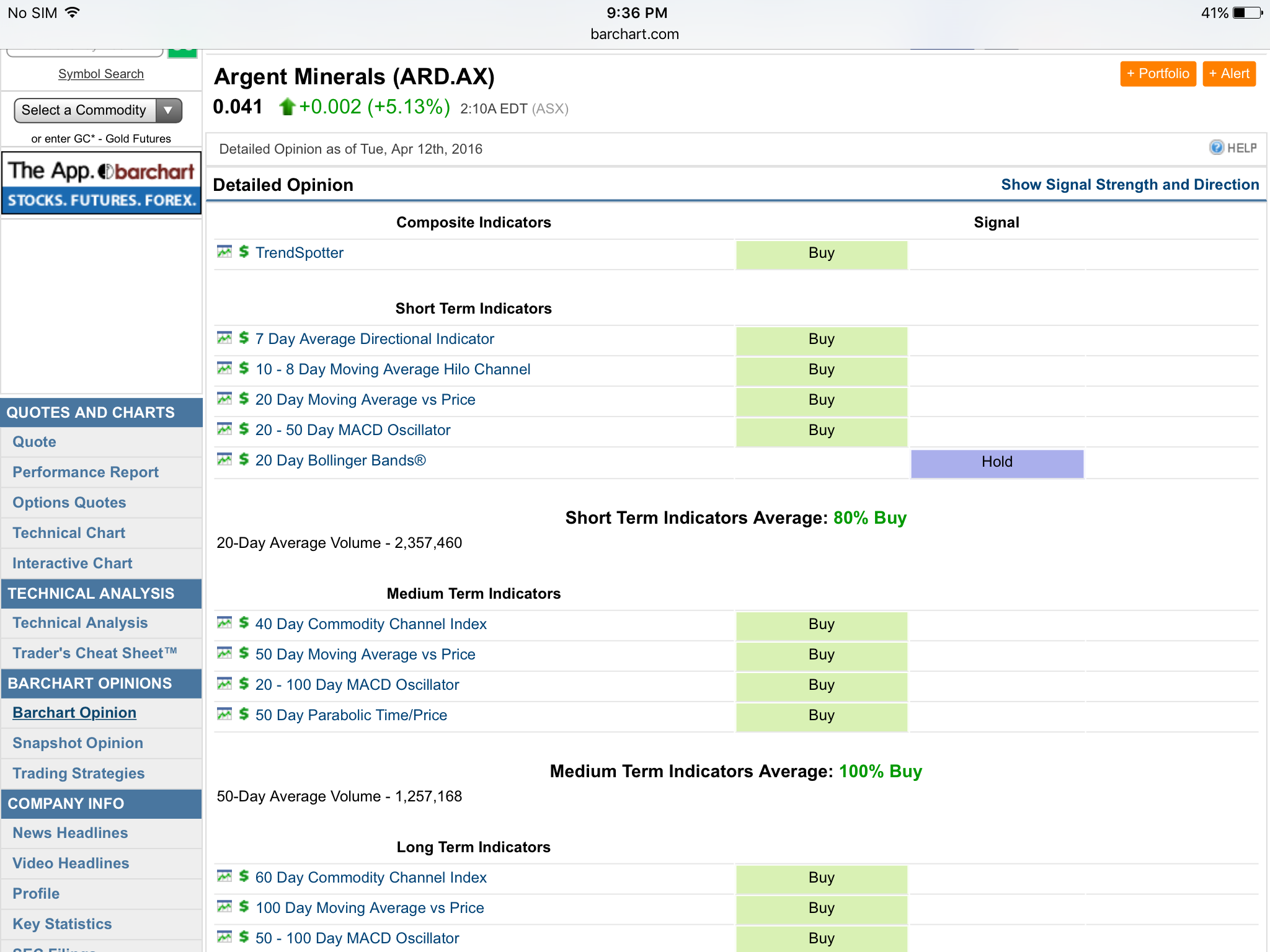Click '100% Buy' medium term average
The height and width of the screenshot is (952, 1270).
click(880, 771)
